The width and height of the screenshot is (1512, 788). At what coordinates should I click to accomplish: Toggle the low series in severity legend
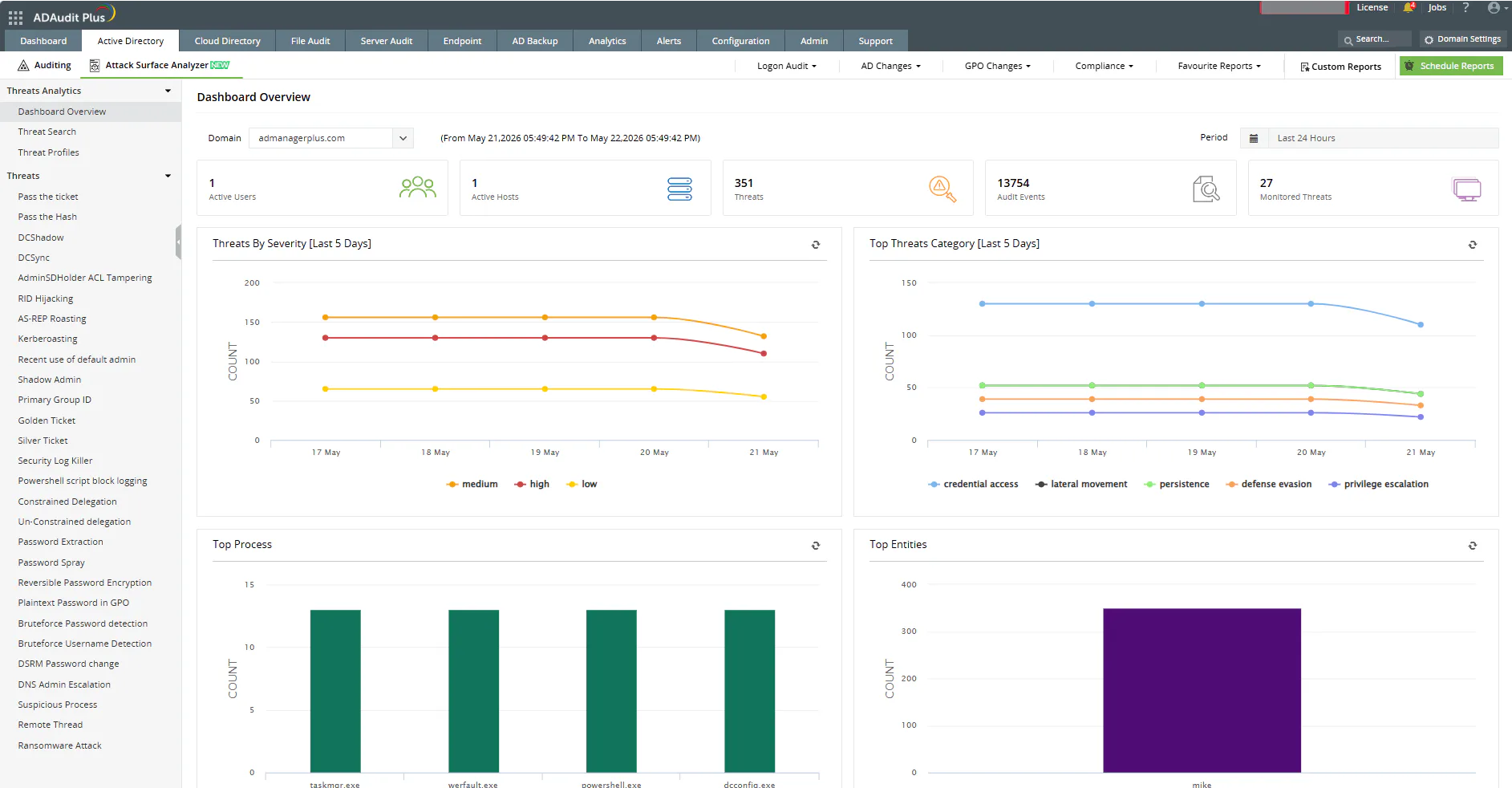coord(582,484)
